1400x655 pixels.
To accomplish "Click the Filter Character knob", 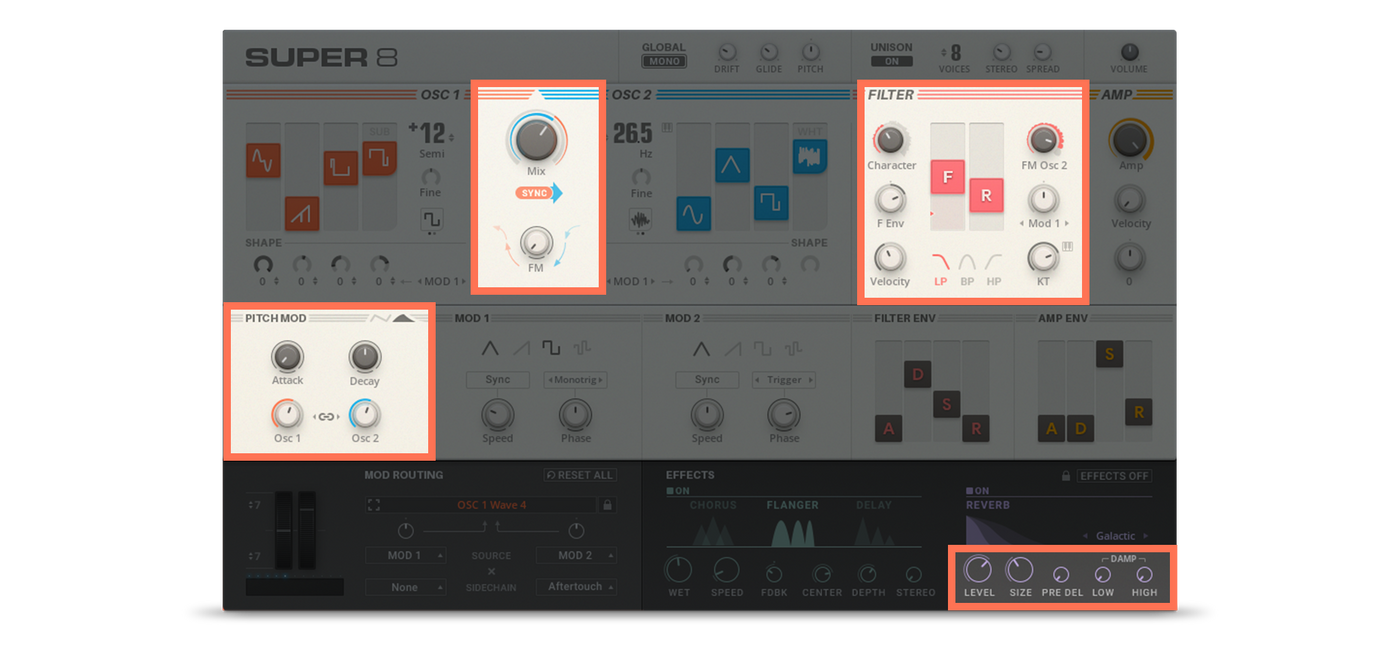I will pos(890,140).
